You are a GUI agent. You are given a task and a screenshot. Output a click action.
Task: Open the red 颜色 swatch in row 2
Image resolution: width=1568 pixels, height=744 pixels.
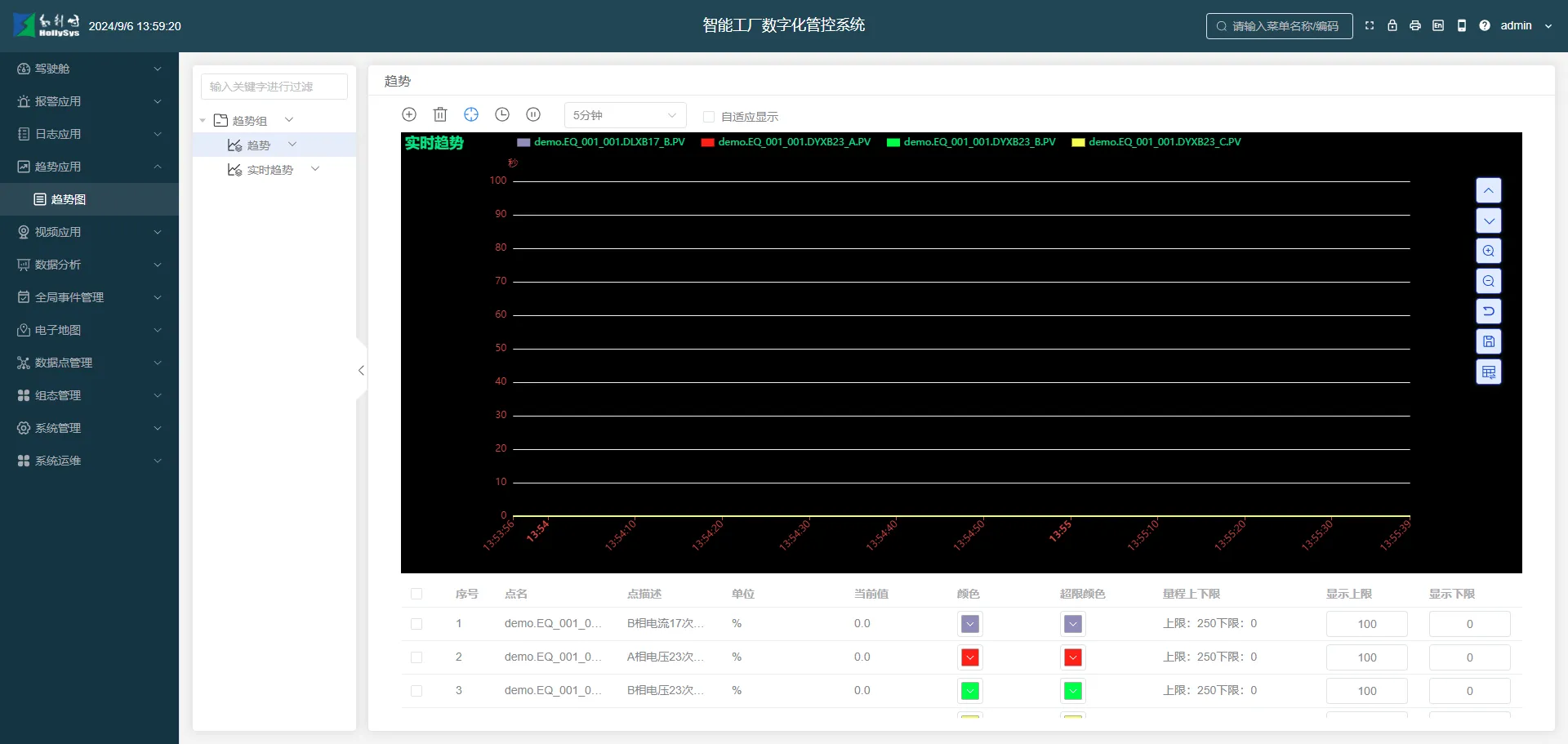[970, 657]
